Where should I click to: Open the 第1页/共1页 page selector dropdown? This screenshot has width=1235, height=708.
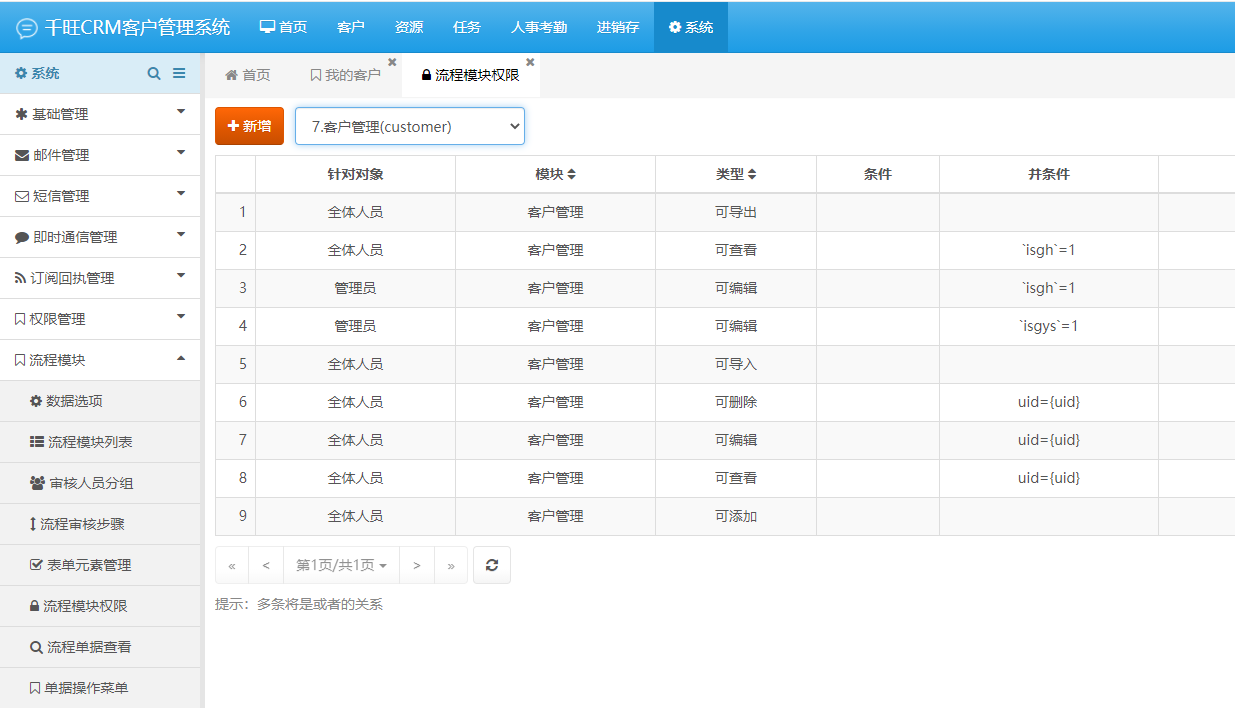click(x=341, y=565)
